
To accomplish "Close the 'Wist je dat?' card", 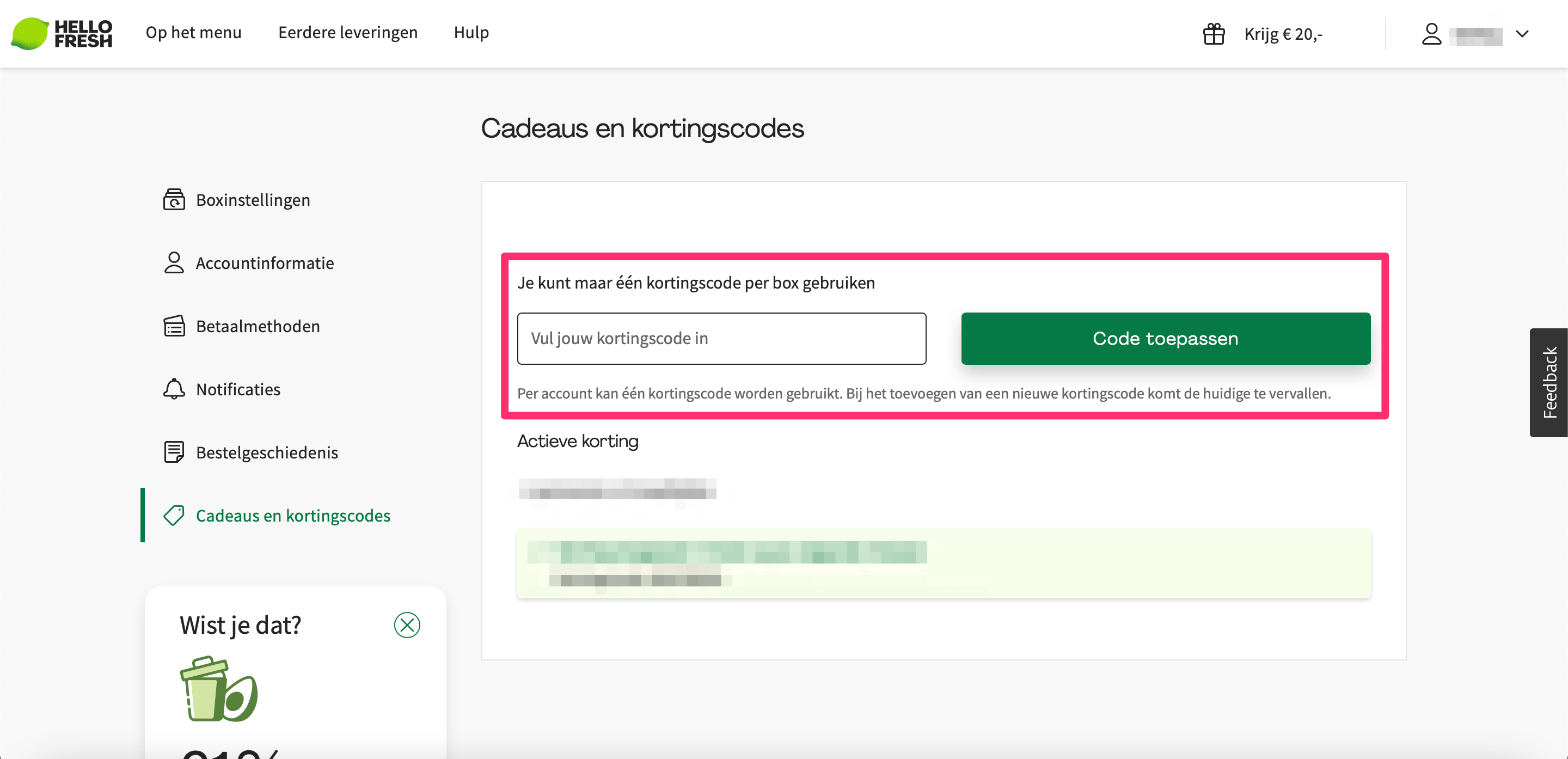I will (x=407, y=625).
